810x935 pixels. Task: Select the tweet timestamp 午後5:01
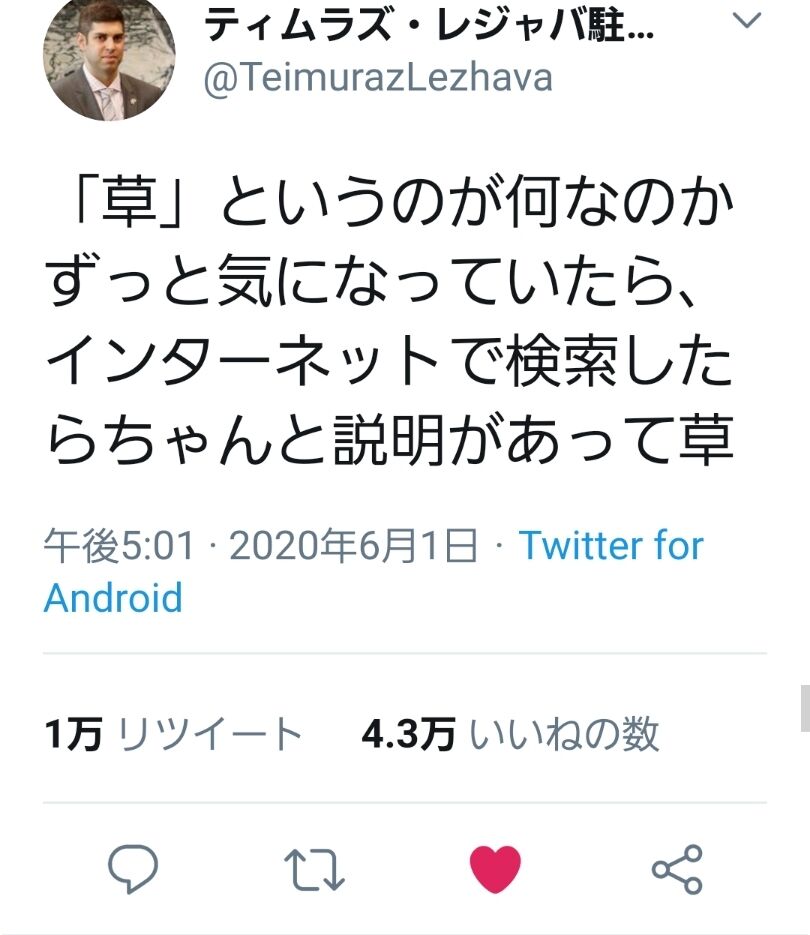(119, 546)
